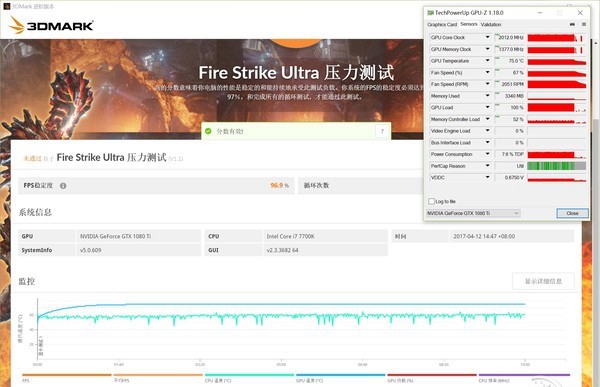Click the question mark help icon
Image resolution: width=600 pixels, height=387 pixels.
382,131
